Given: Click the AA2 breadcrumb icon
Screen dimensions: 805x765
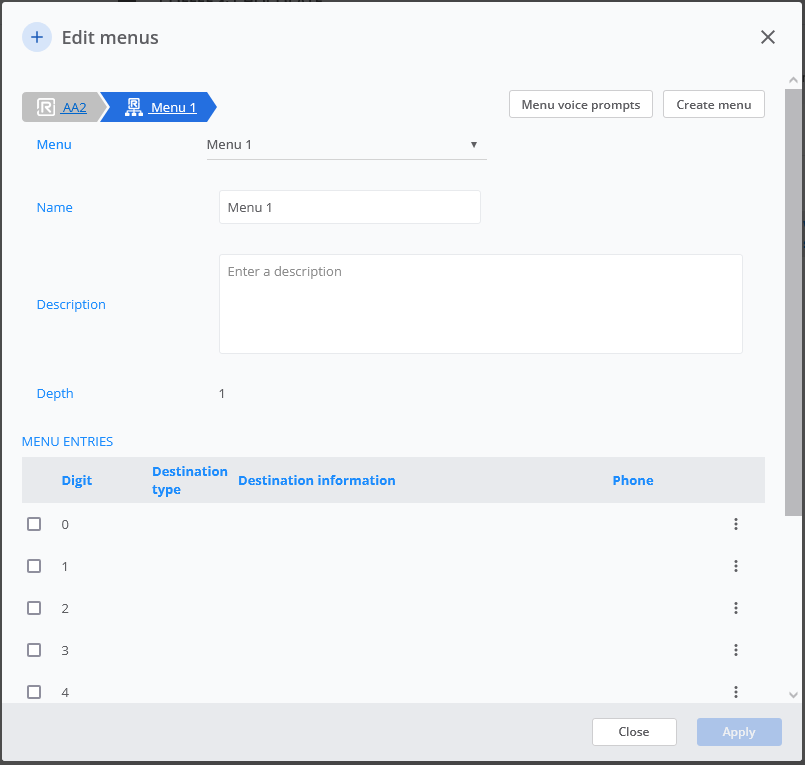Looking at the screenshot, I should 46,107.
